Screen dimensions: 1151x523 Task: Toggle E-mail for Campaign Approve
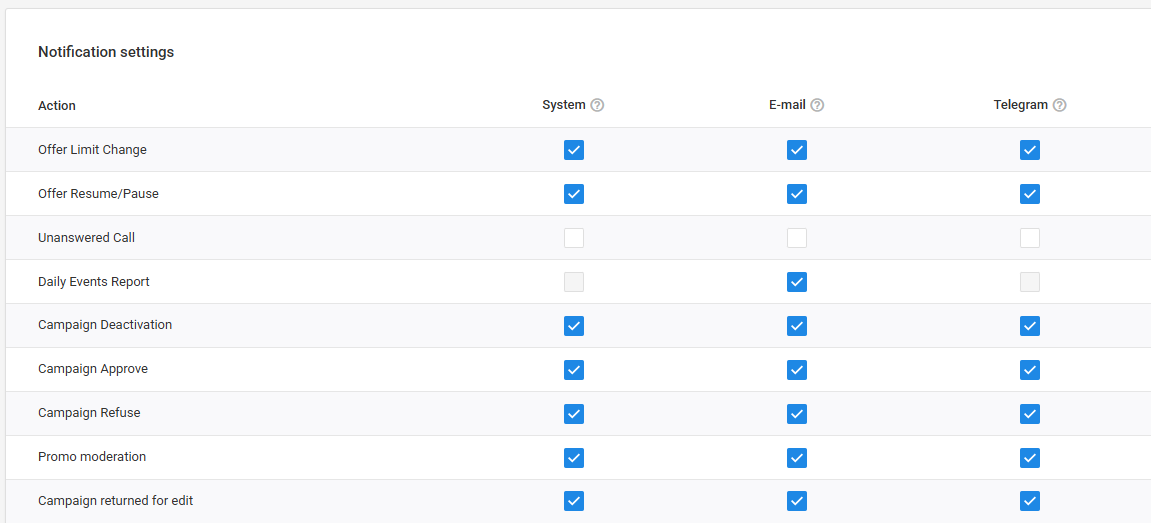pyautogui.click(x=796, y=369)
